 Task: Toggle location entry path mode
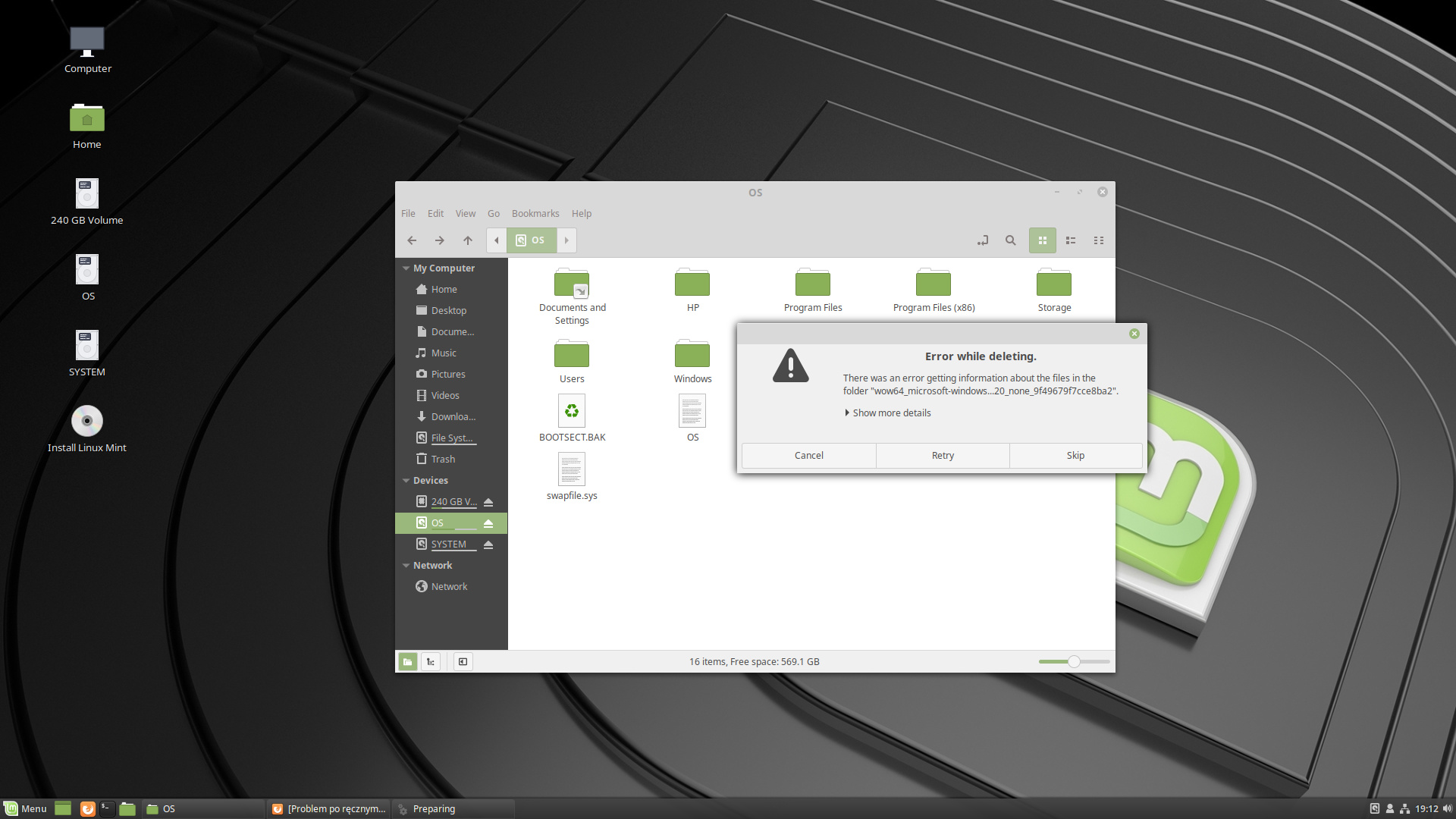tap(983, 240)
